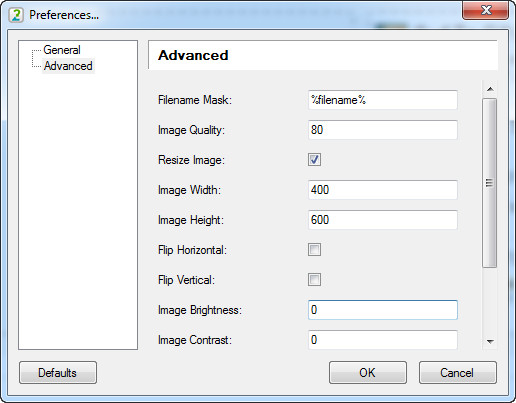The width and height of the screenshot is (516, 403).
Task: Click into the Image Quality field
Action: pyautogui.click(x=383, y=130)
